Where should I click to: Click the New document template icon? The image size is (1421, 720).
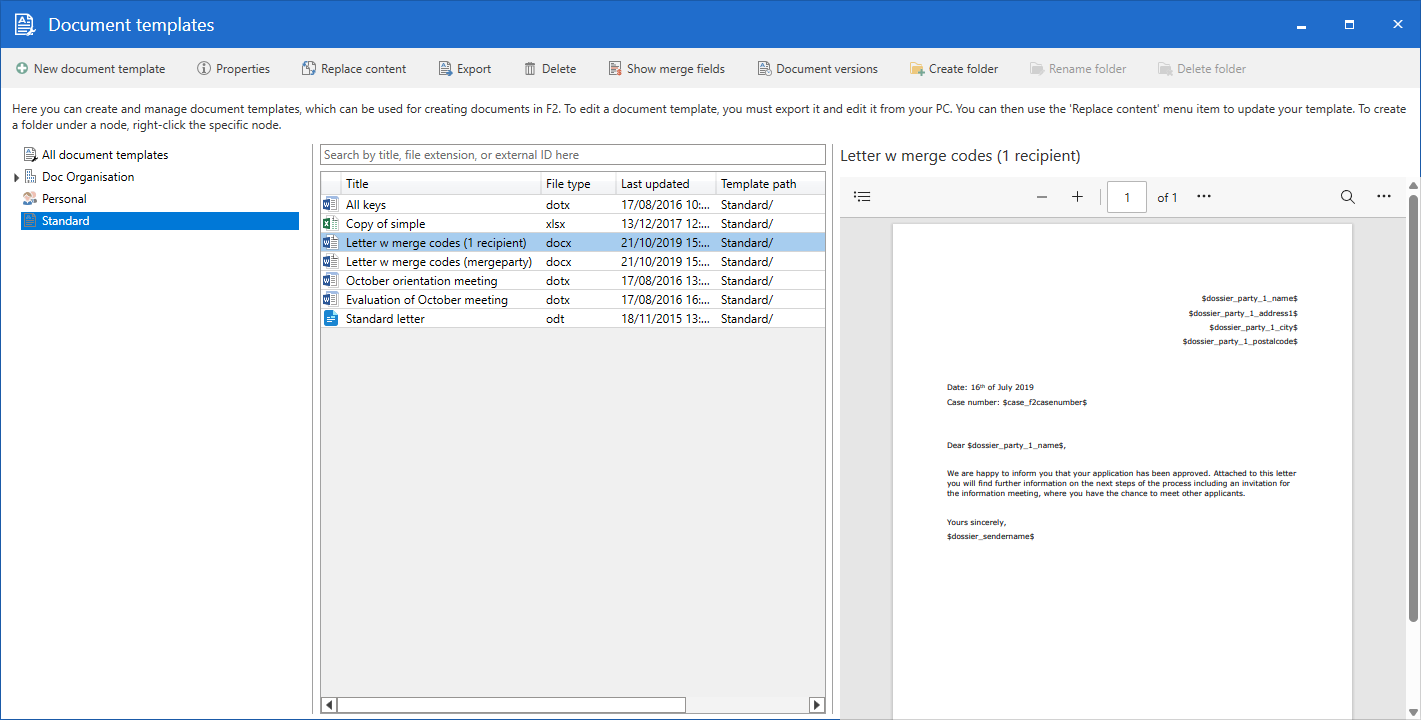(22, 69)
